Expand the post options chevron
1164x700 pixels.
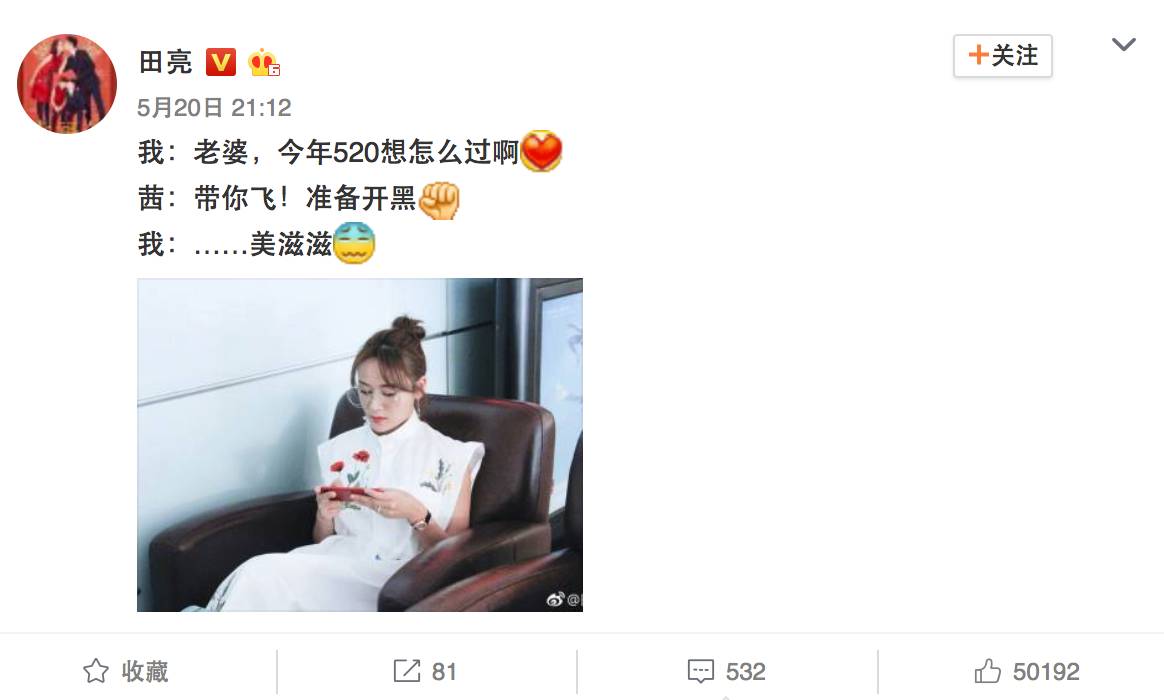click(x=1123, y=45)
